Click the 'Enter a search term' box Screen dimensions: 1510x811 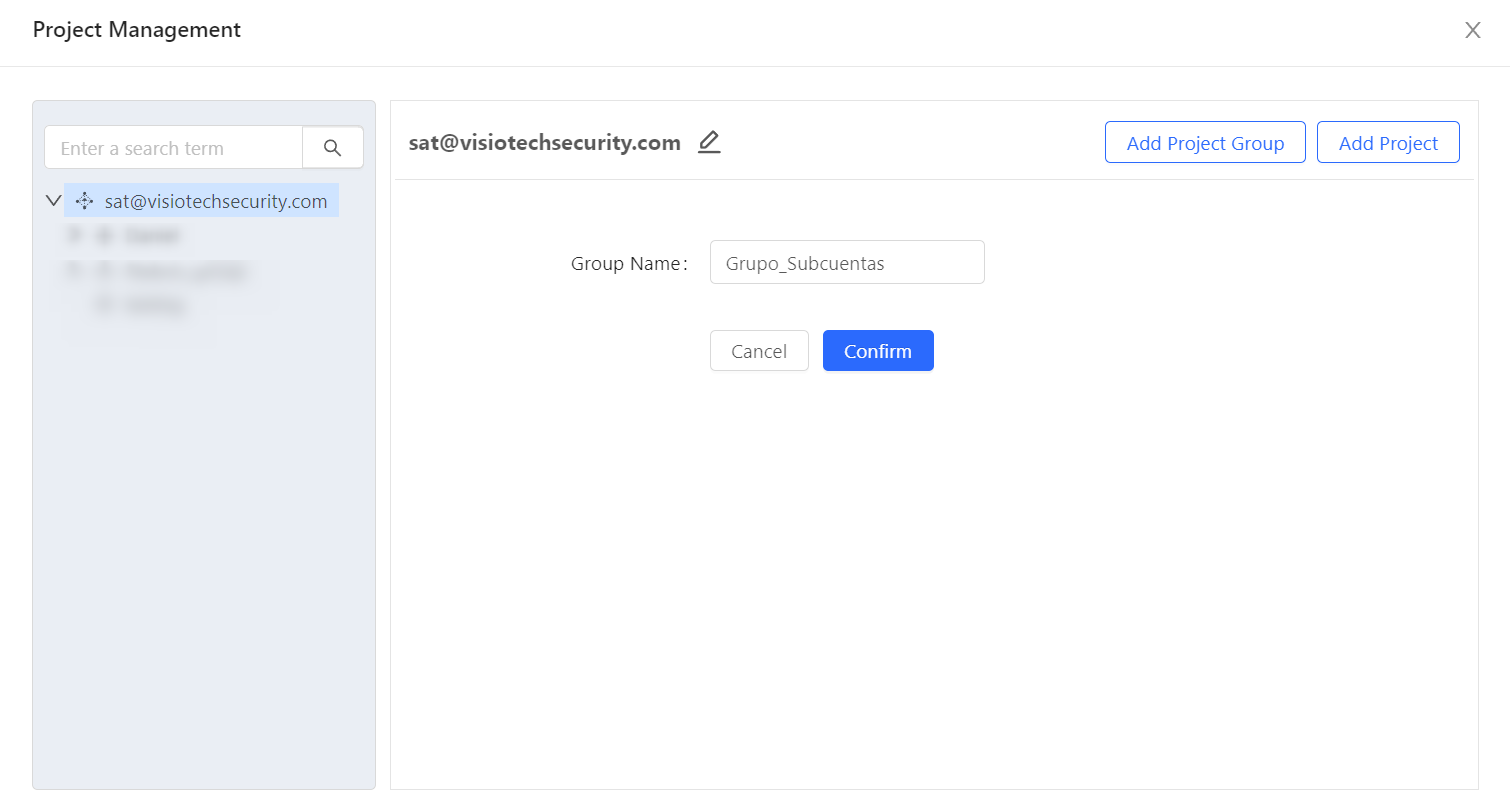tap(174, 148)
